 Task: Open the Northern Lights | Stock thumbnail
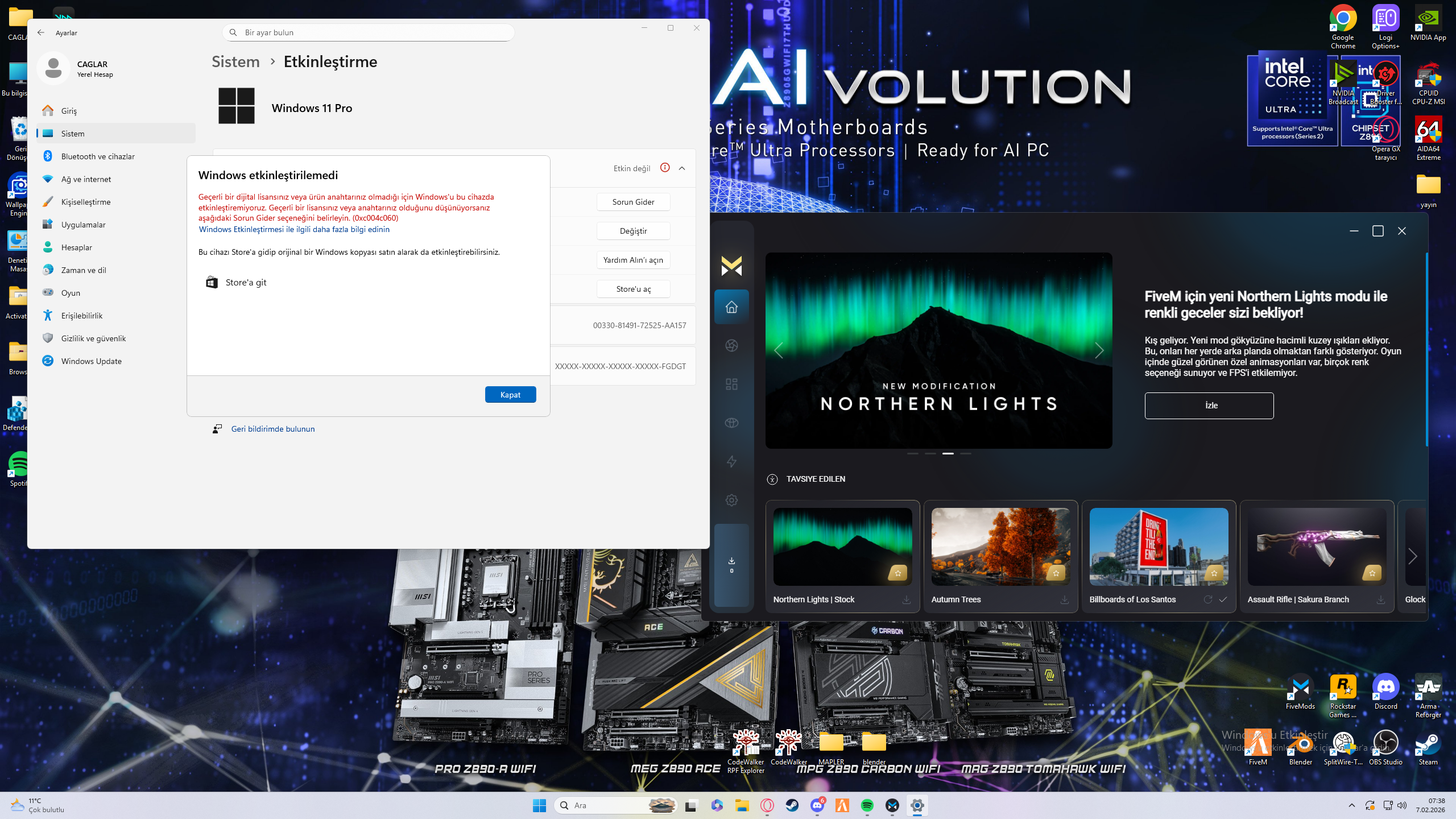tap(842, 547)
